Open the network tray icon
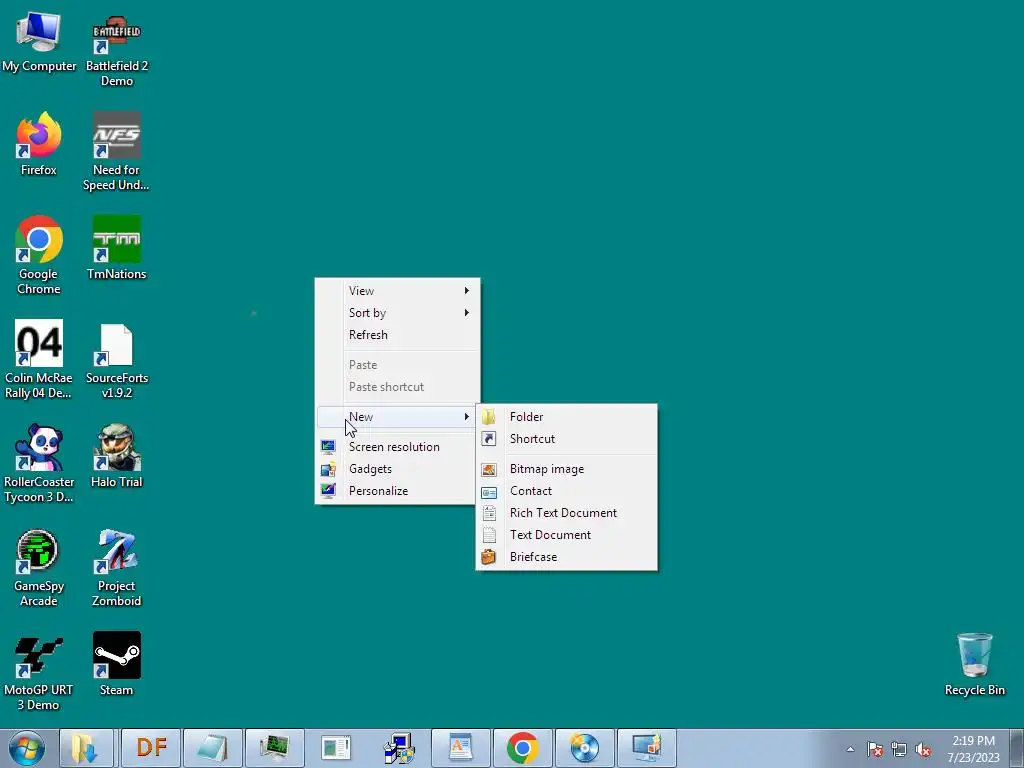The width and height of the screenshot is (1024, 768). (899, 749)
